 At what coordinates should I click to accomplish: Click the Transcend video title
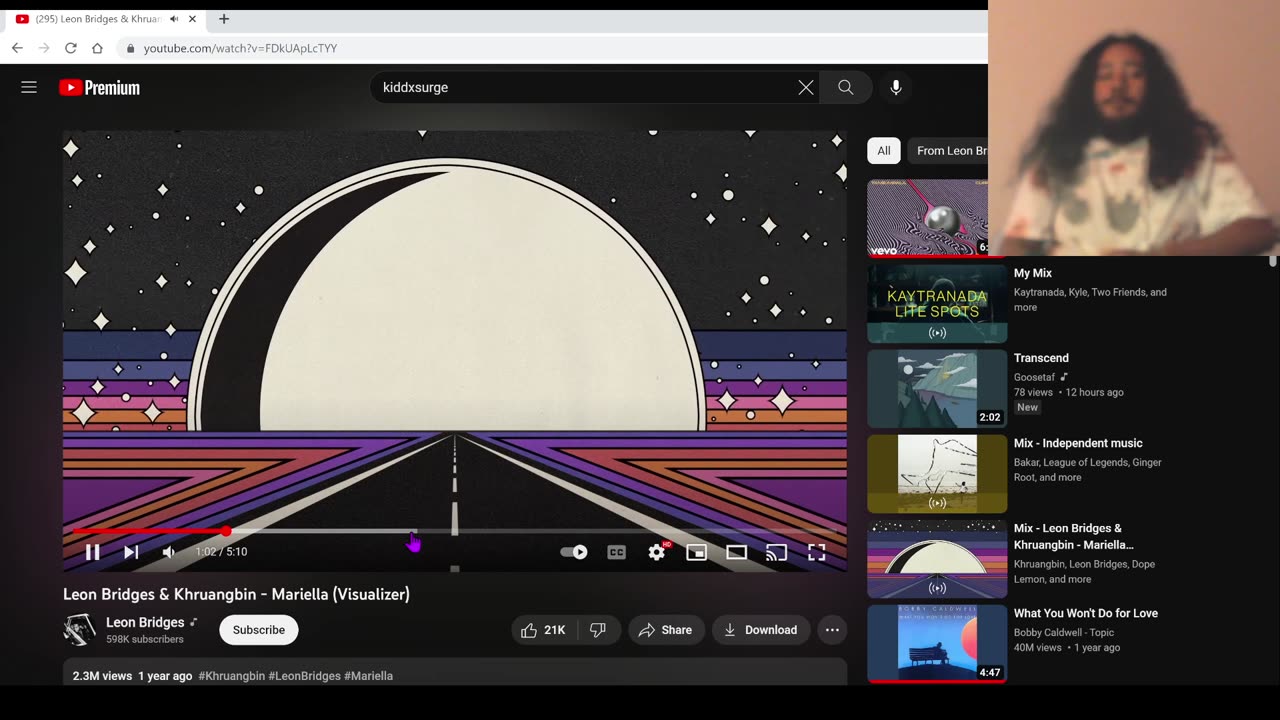pos(1041,358)
